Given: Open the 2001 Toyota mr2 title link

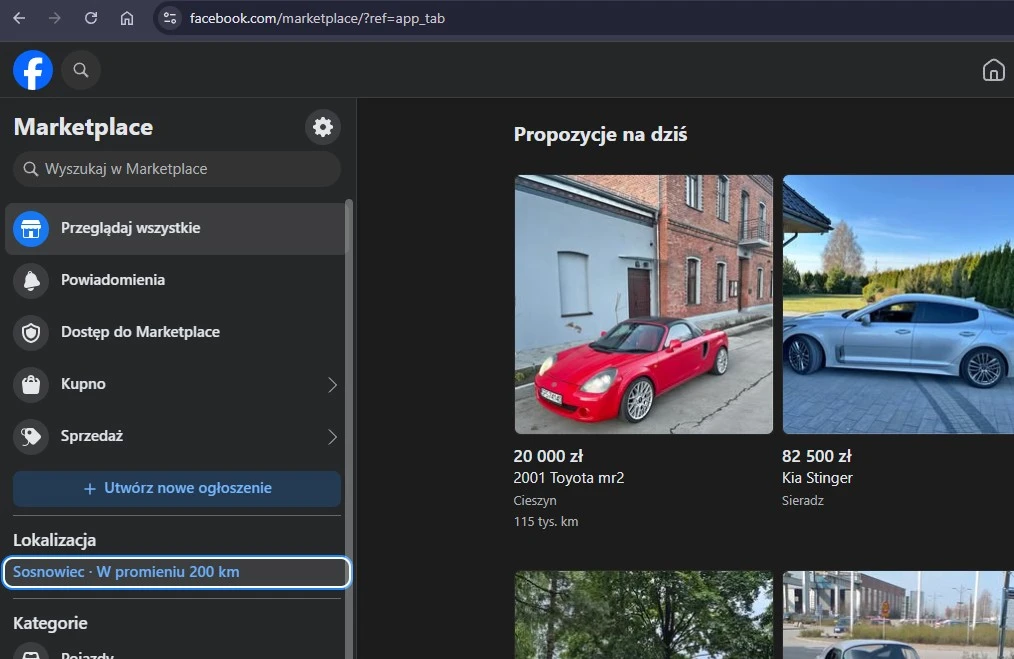Looking at the screenshot, I should click(569, 478).
